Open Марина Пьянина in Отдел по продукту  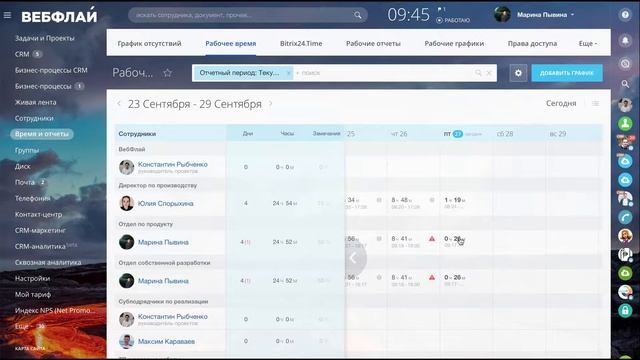point(163,242)
